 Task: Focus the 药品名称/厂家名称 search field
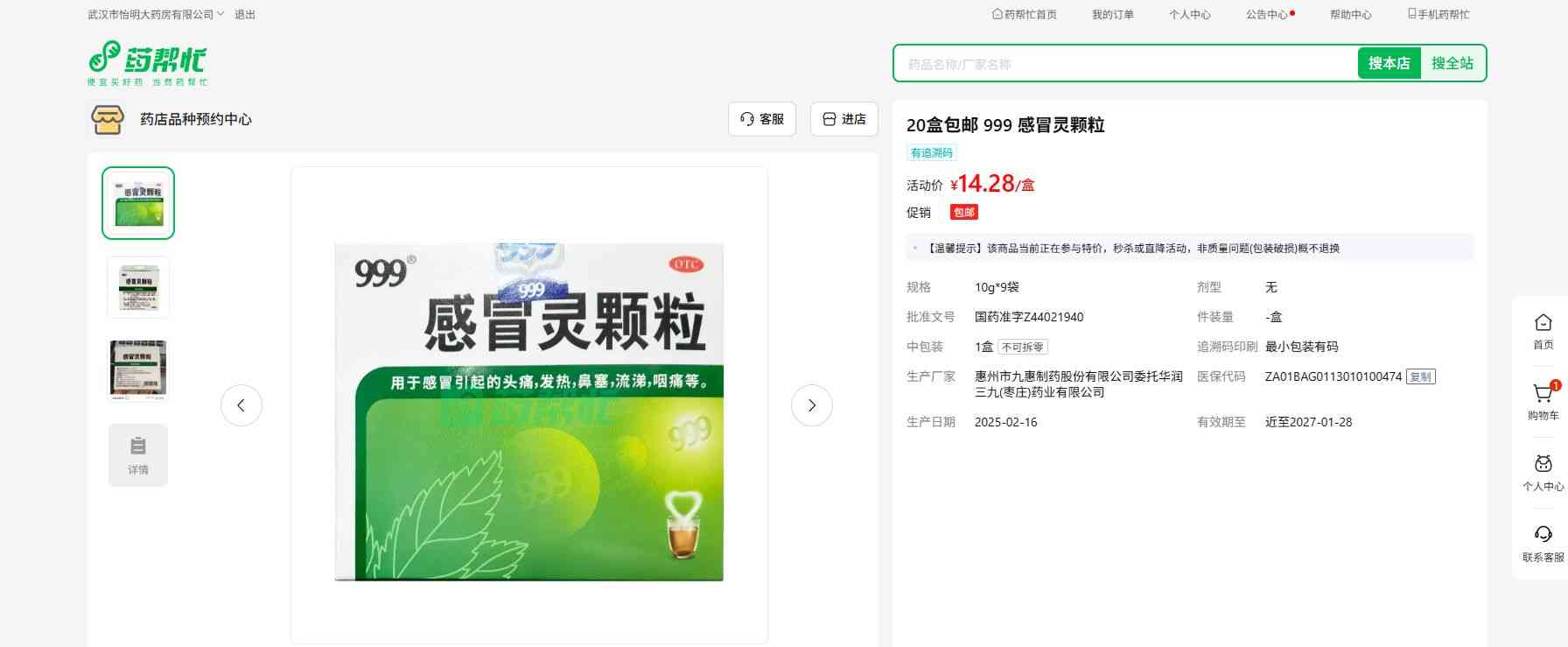(1124, 64)
